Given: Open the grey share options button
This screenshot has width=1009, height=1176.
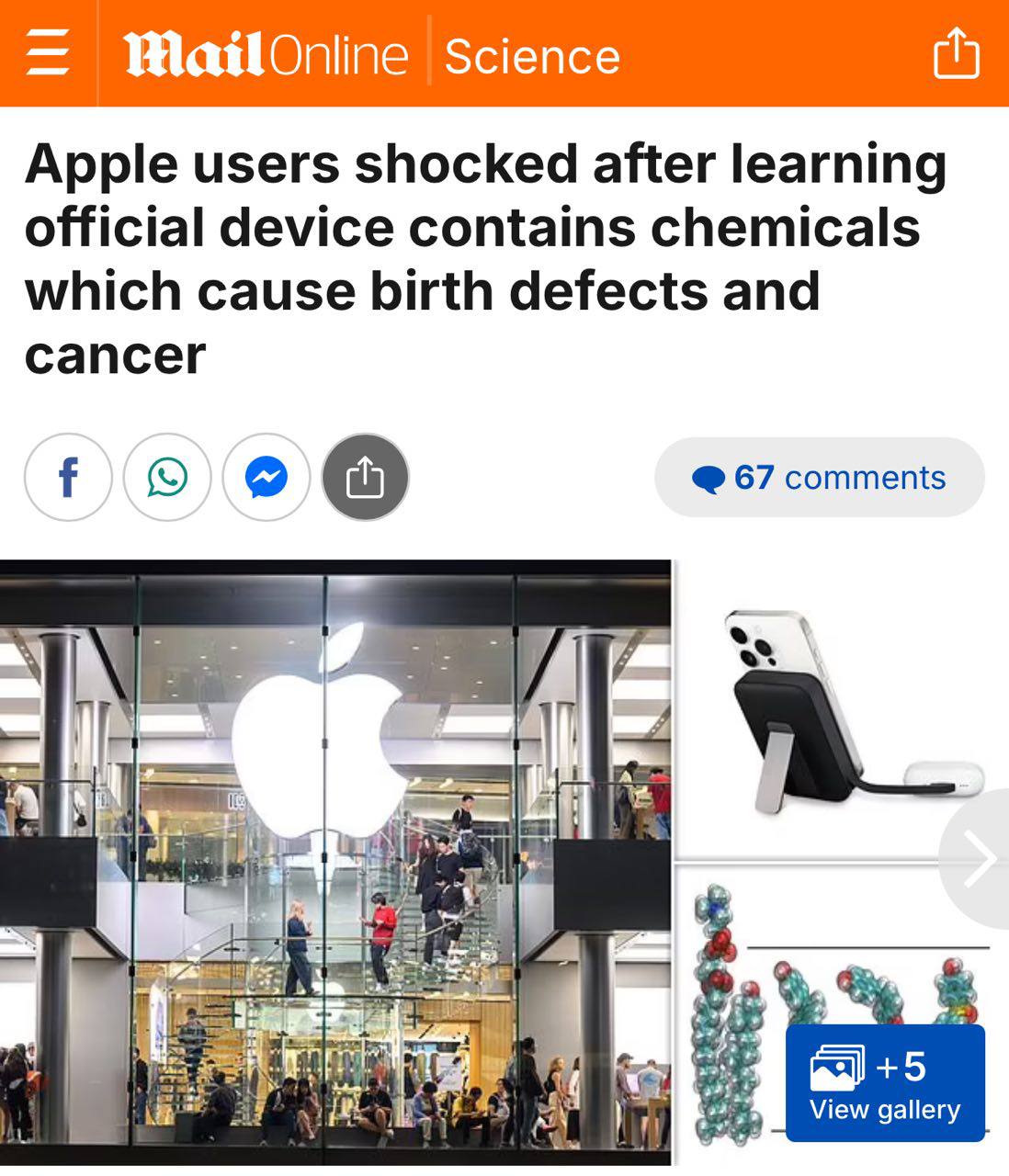Looking at the screenshot, I should click(365, 478).
